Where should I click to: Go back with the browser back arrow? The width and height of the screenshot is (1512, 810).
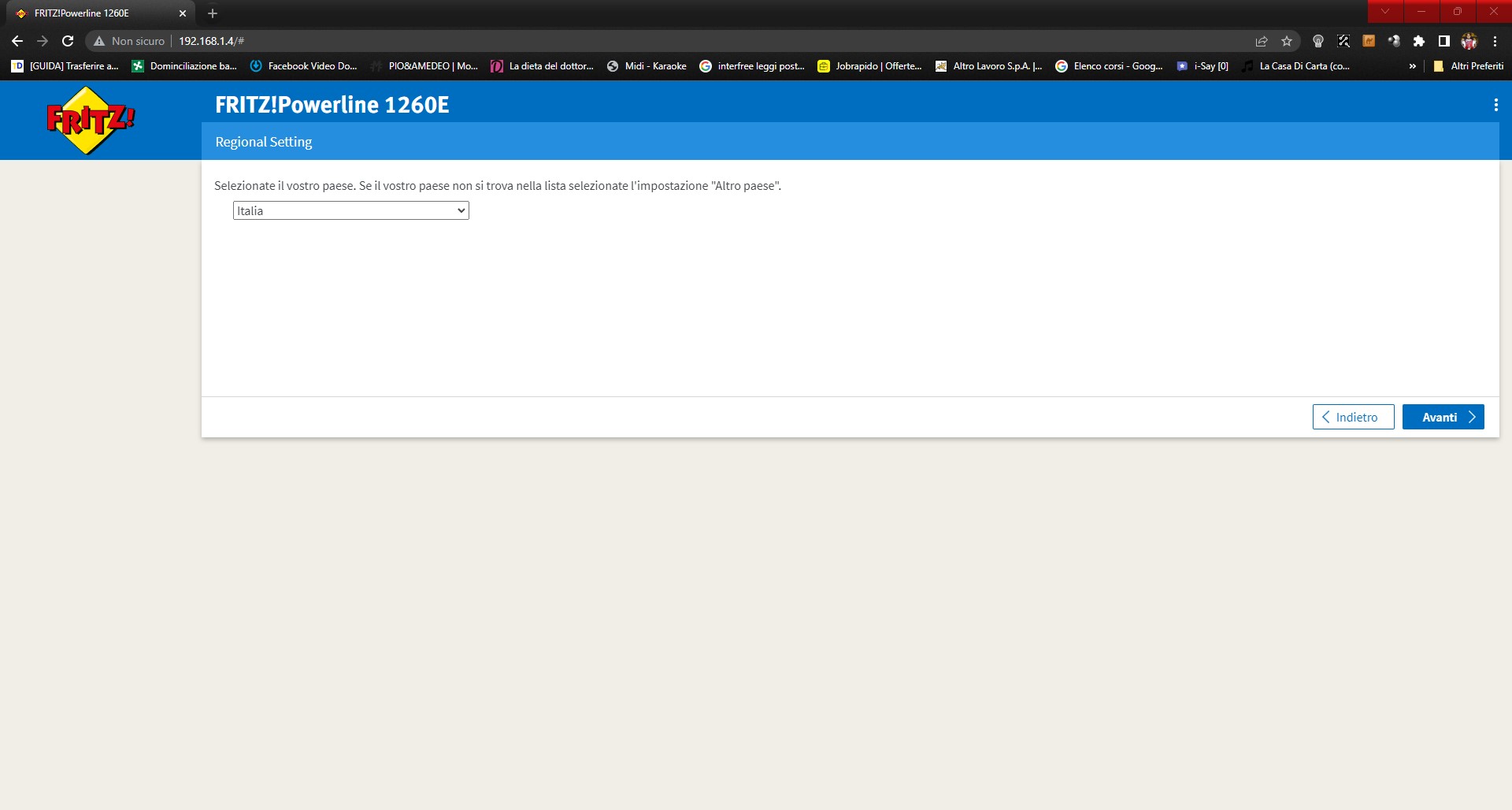(17, 41)
